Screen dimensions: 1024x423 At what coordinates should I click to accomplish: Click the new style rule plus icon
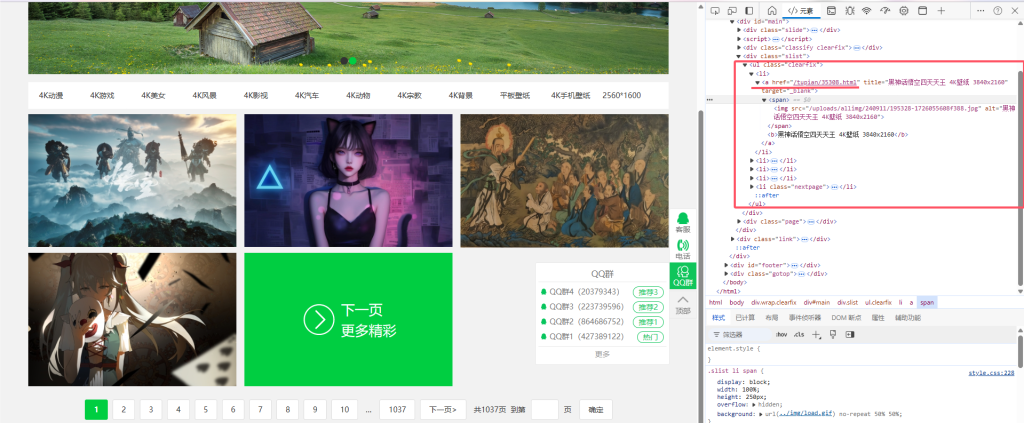click(815, 334)
